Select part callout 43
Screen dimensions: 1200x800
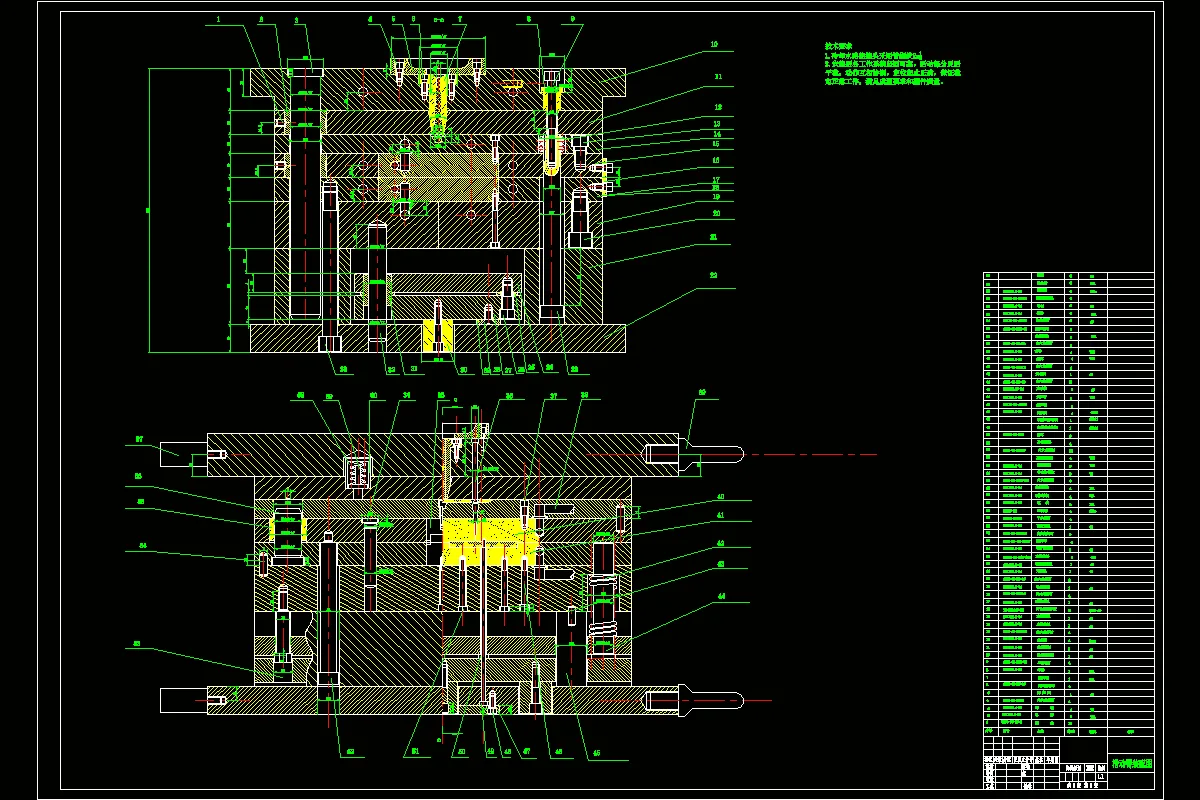tap(720, 565)
